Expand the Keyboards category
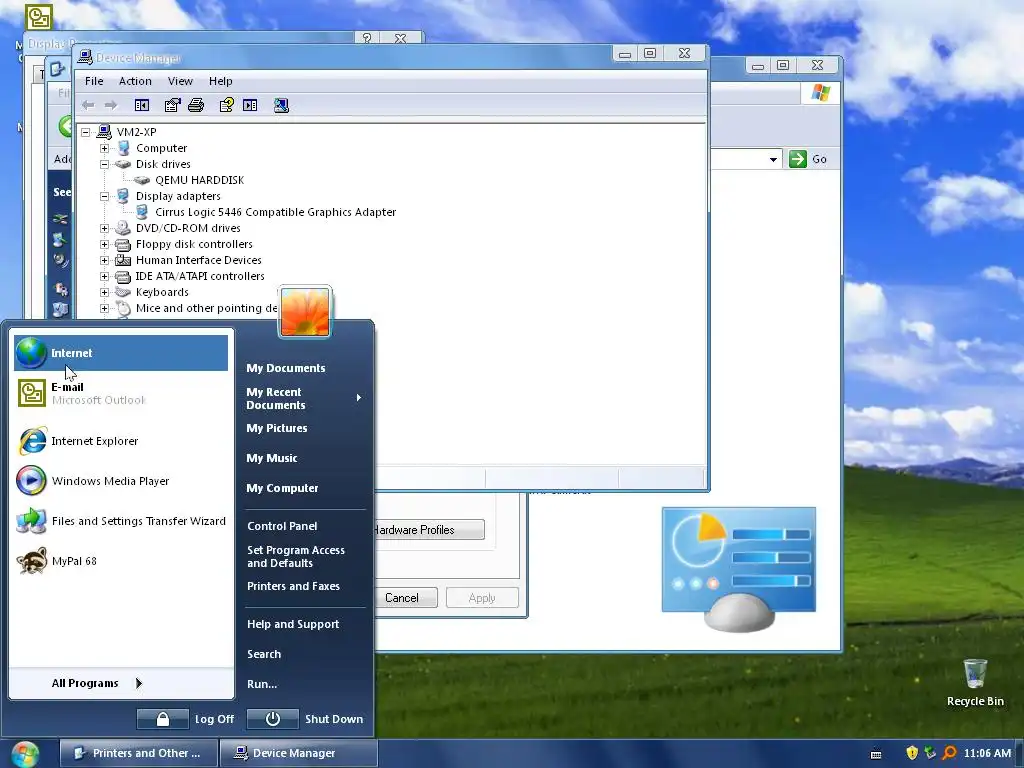 click(x=104, y=292)
